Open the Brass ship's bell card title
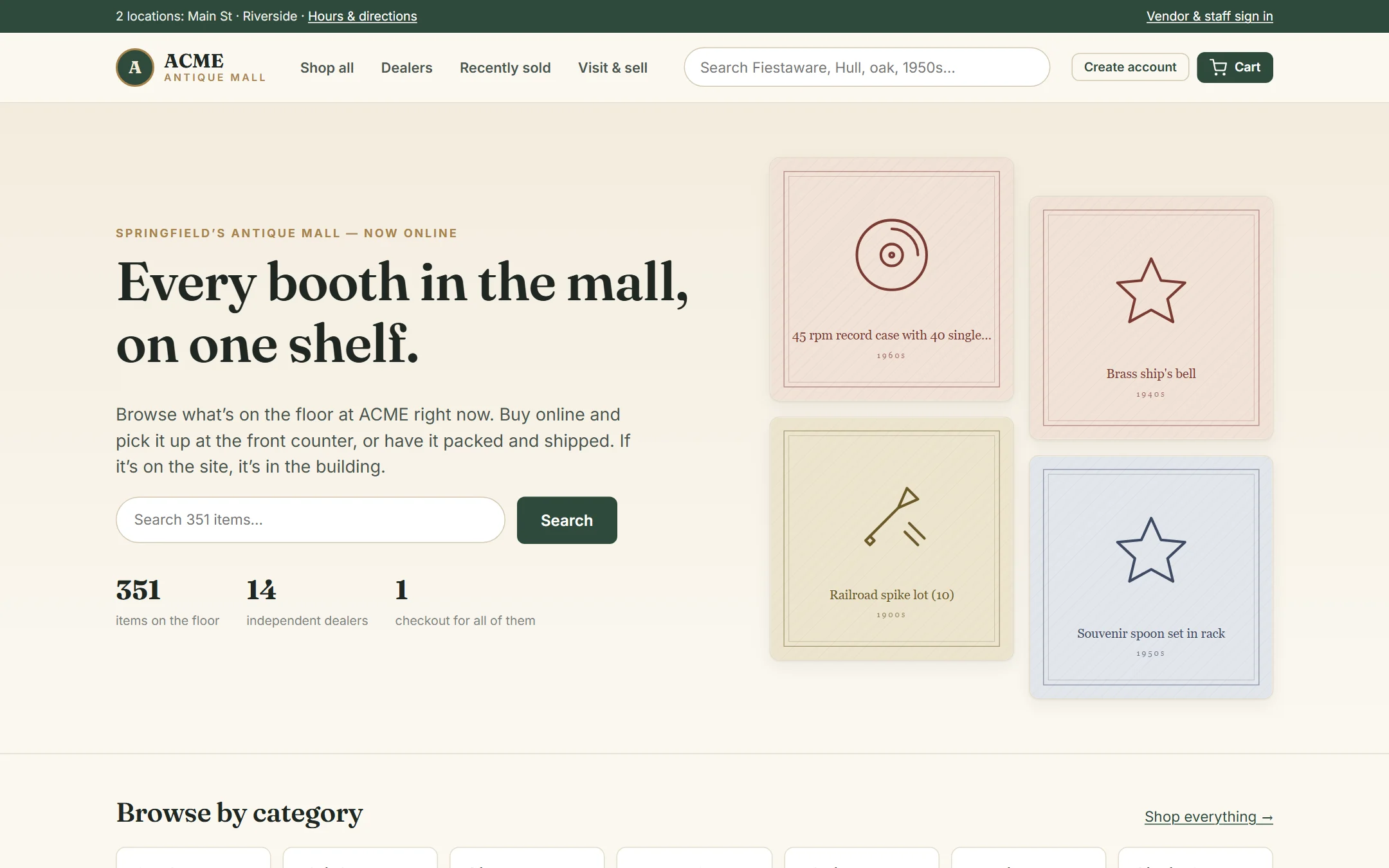 (1150, 374)
